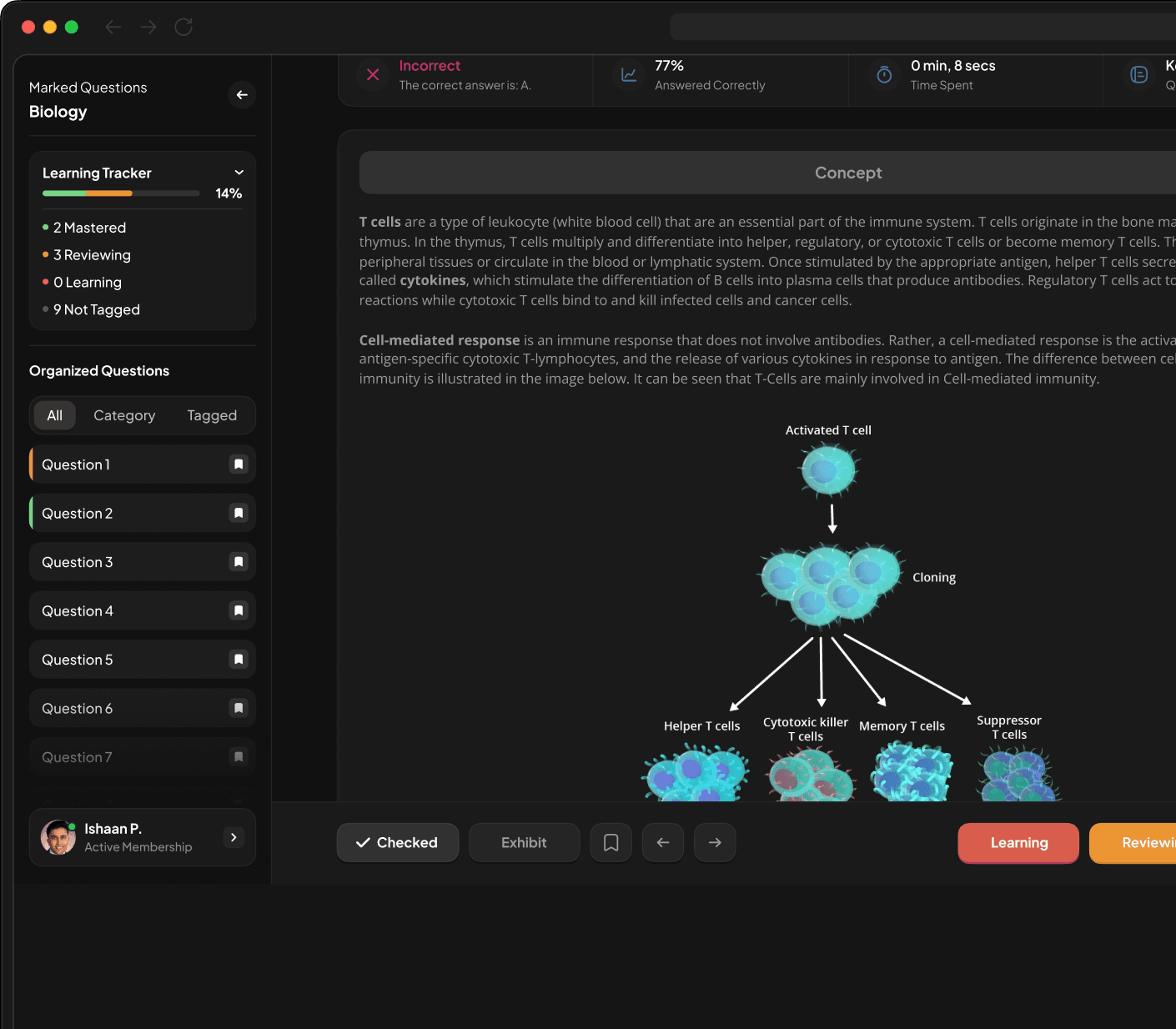Screen dimensions: 1176x1029
Task: Toggle the bookmark on Question 5
Action: tap(239, 659)
